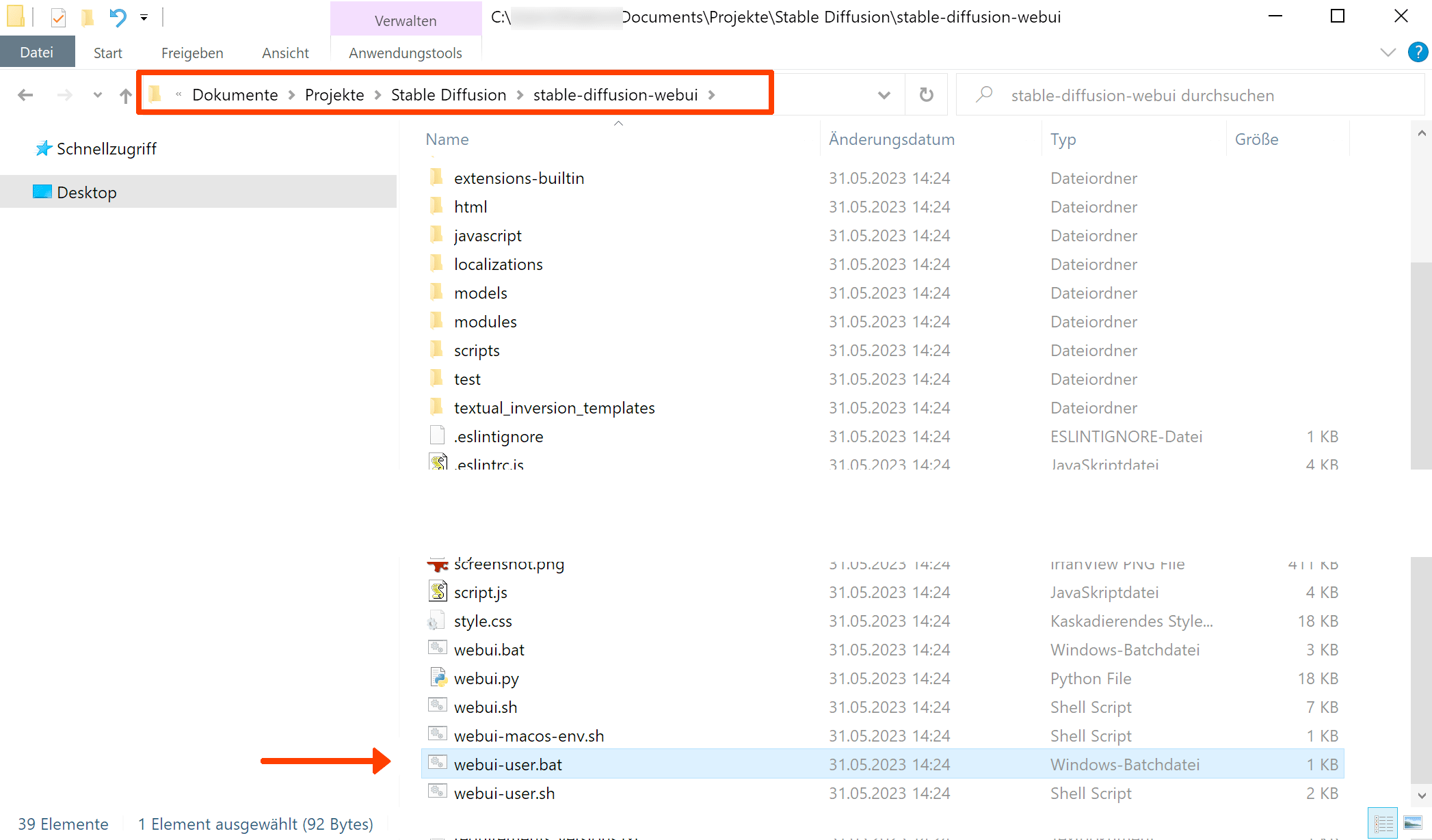The height and width of the screenshot is (840, 1432).
Task: Sort files by Name column header
Action: [447, 139]
